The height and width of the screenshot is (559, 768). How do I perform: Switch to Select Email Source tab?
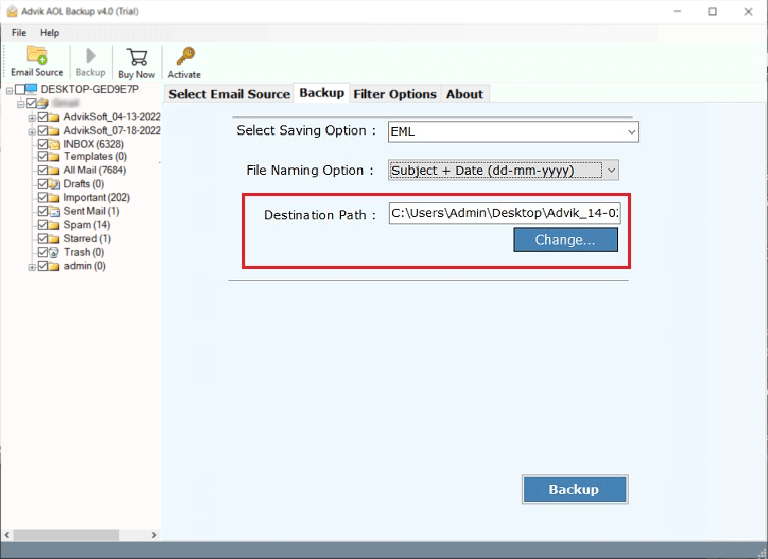point(229,94)
